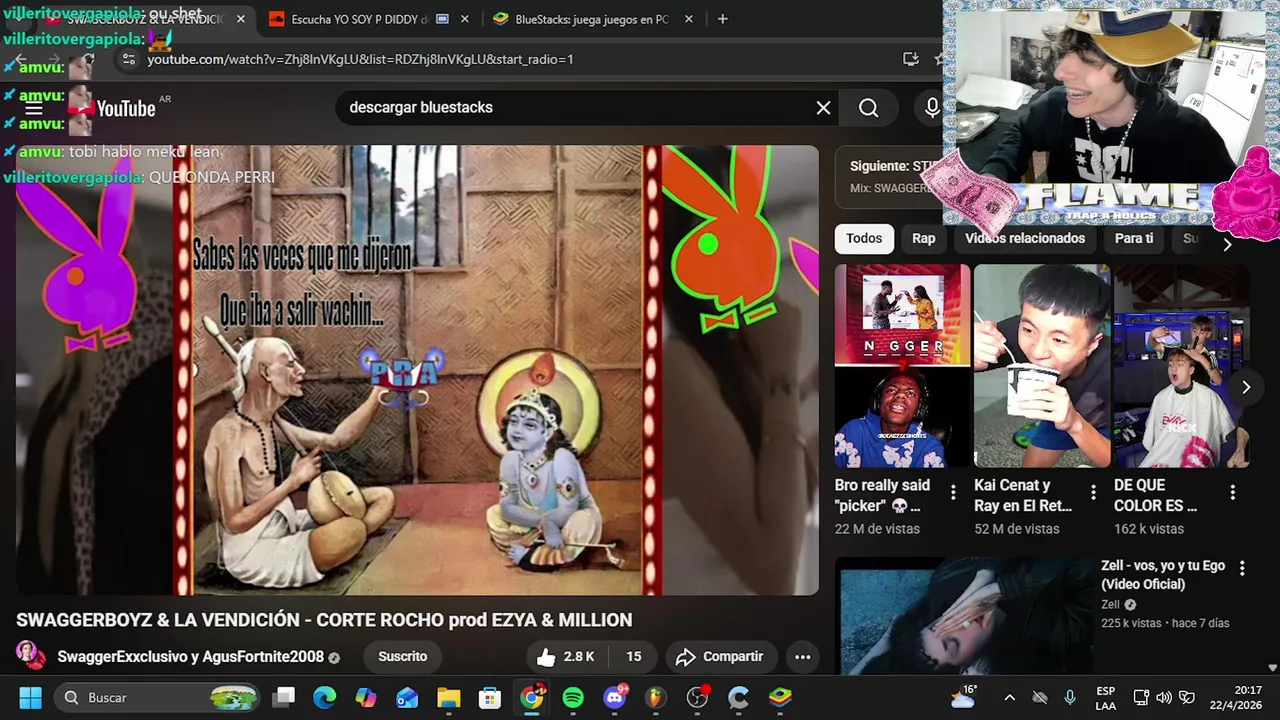Screen dimensions: 1280x720
Task: Switch to BlueStacks browser tab
Action: tap(592, 19)
